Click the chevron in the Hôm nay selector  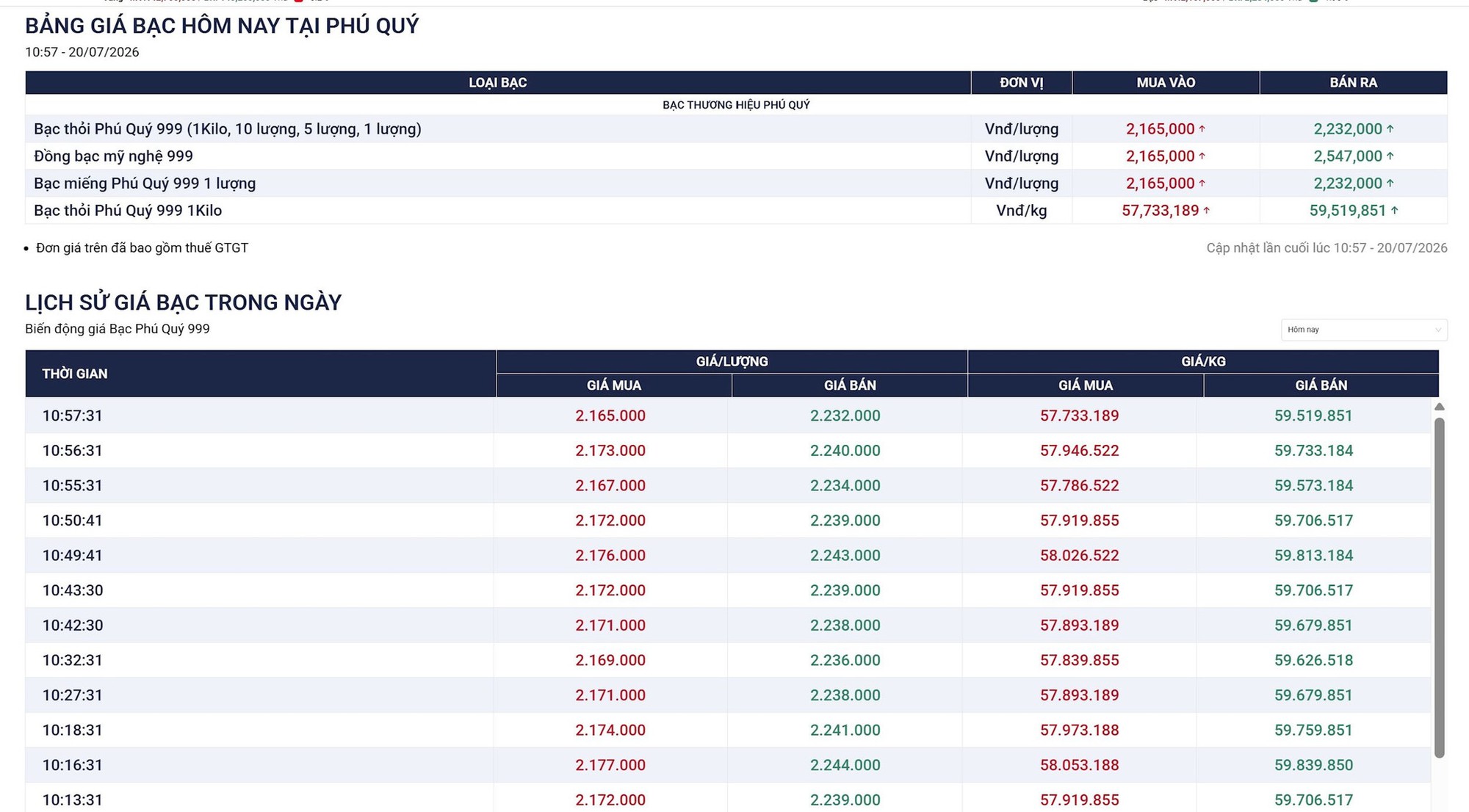tap(1437, 330)
